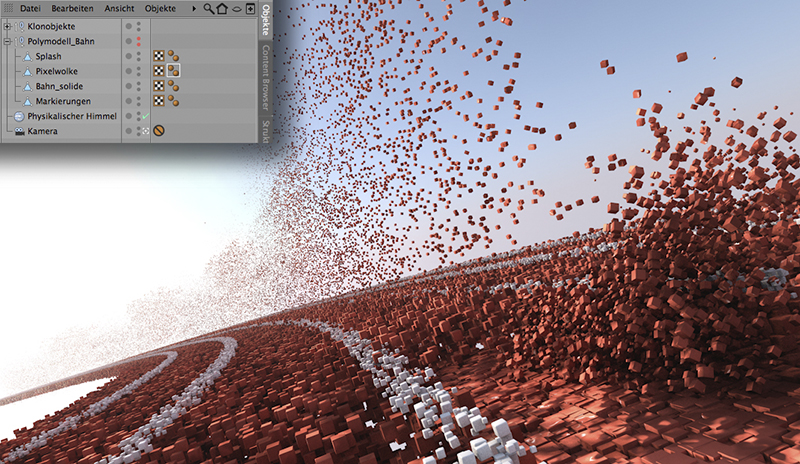The image size is (800, 464).
Task: Click Pixelwolke's selected orange spheres tag
Action: [173, 70]
